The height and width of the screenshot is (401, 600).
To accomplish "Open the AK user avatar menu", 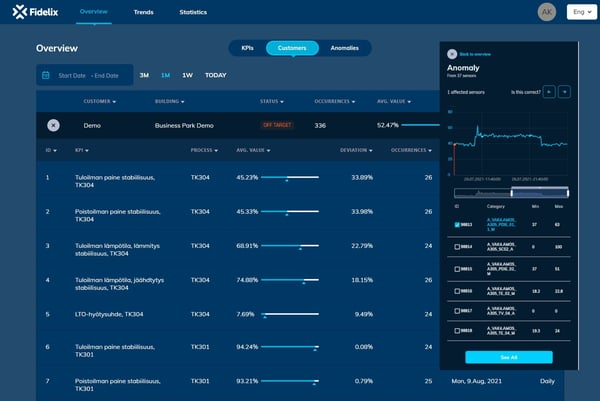I will tap(546, 12).
